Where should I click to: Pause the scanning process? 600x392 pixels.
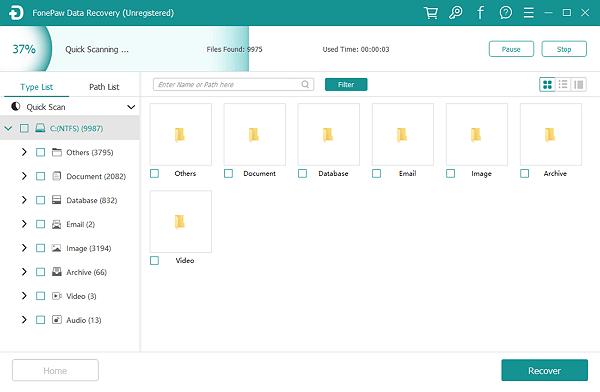coord(511,49)
